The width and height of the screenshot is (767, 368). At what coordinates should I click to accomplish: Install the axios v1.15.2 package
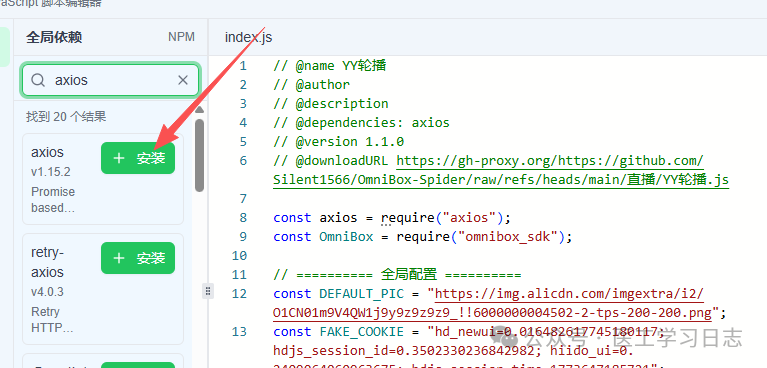138,158
